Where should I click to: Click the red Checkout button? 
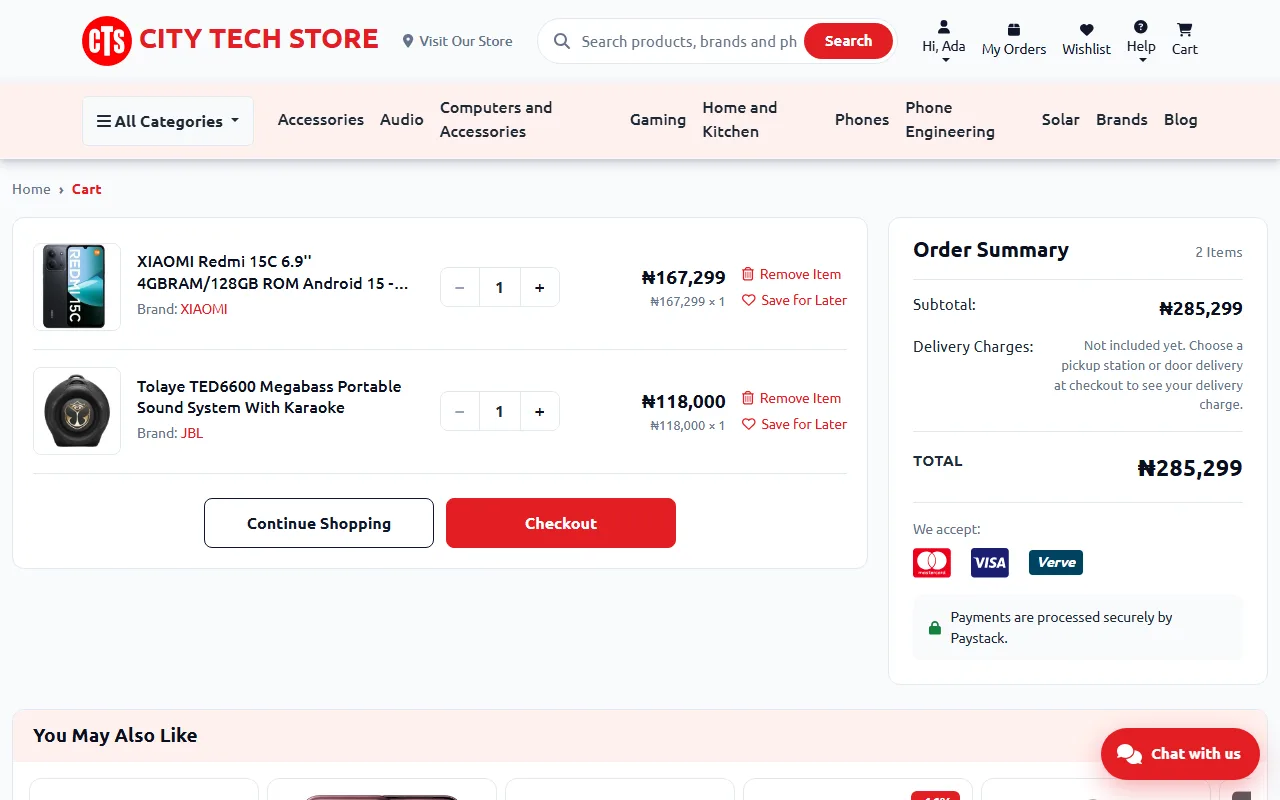(561, 523)
